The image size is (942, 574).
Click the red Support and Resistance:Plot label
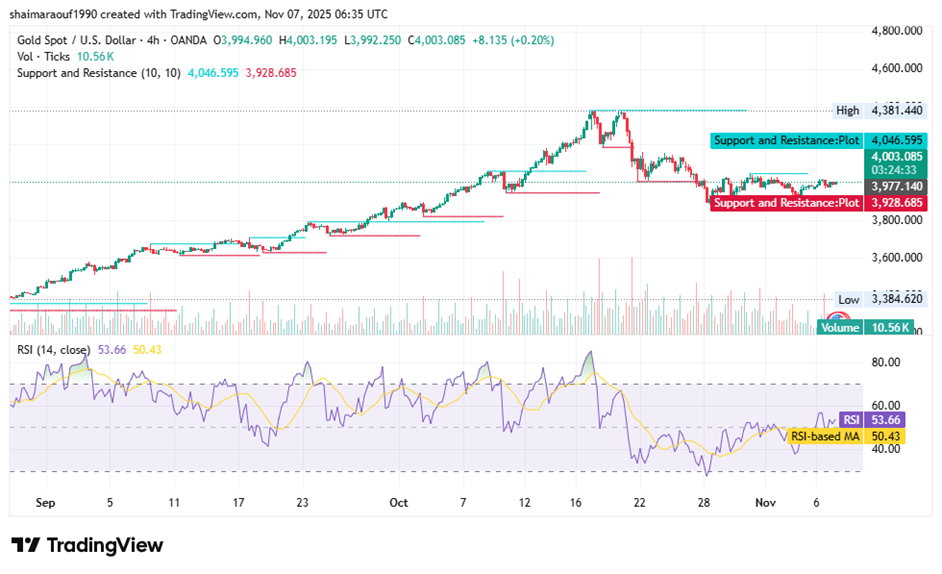pos(786,203)
